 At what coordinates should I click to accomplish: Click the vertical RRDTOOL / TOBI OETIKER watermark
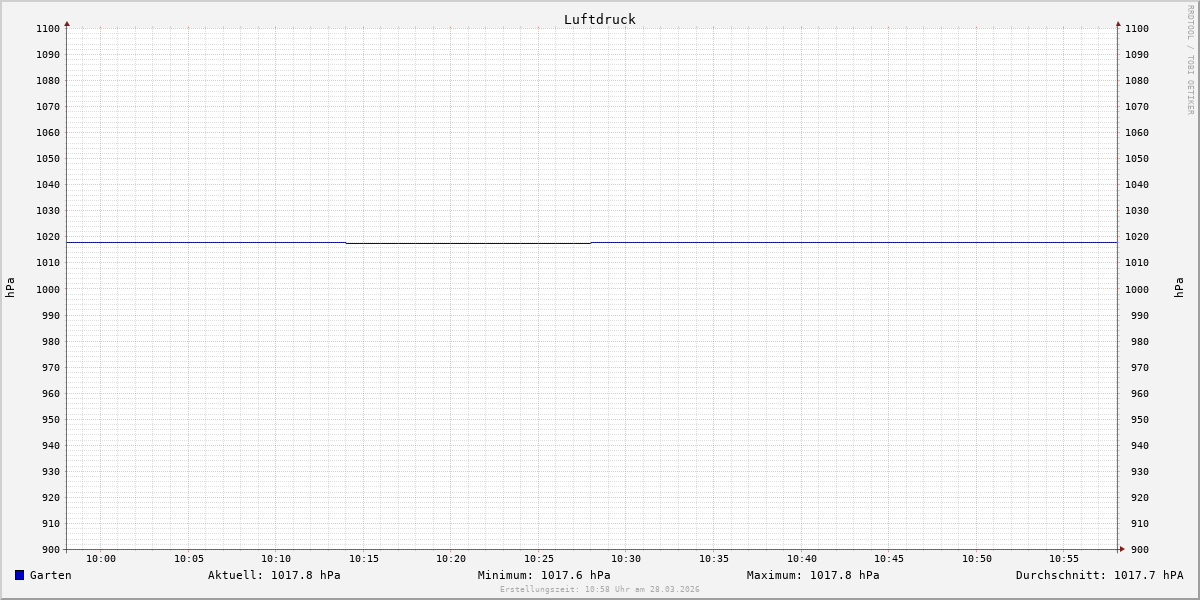pyautogui.click(x=1190, y=60)
